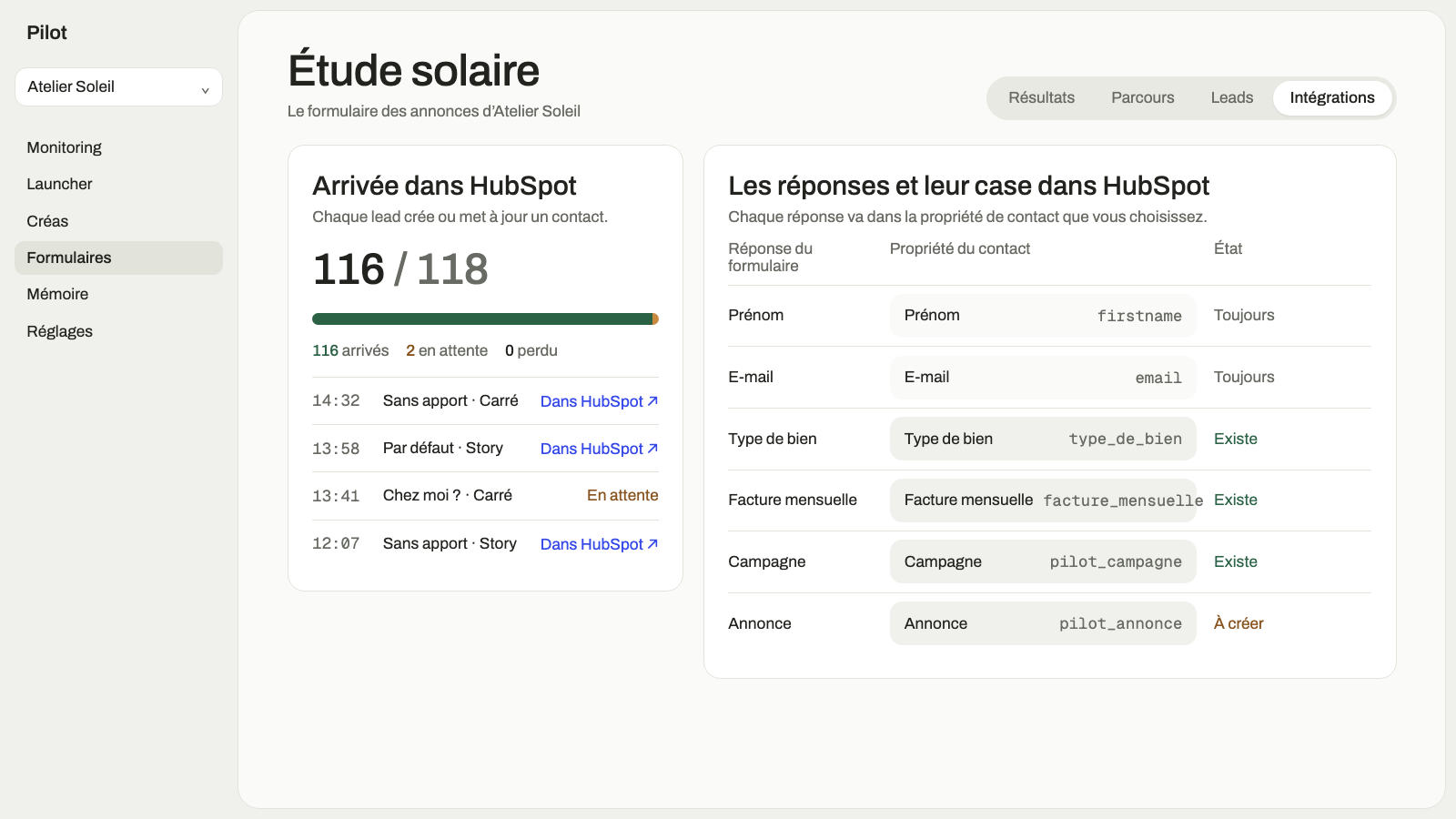The height and width of the screenshot is (819, 1456).
Task: Open the Annonce pilot_annonce property field
Action: tap(1043, 623)
